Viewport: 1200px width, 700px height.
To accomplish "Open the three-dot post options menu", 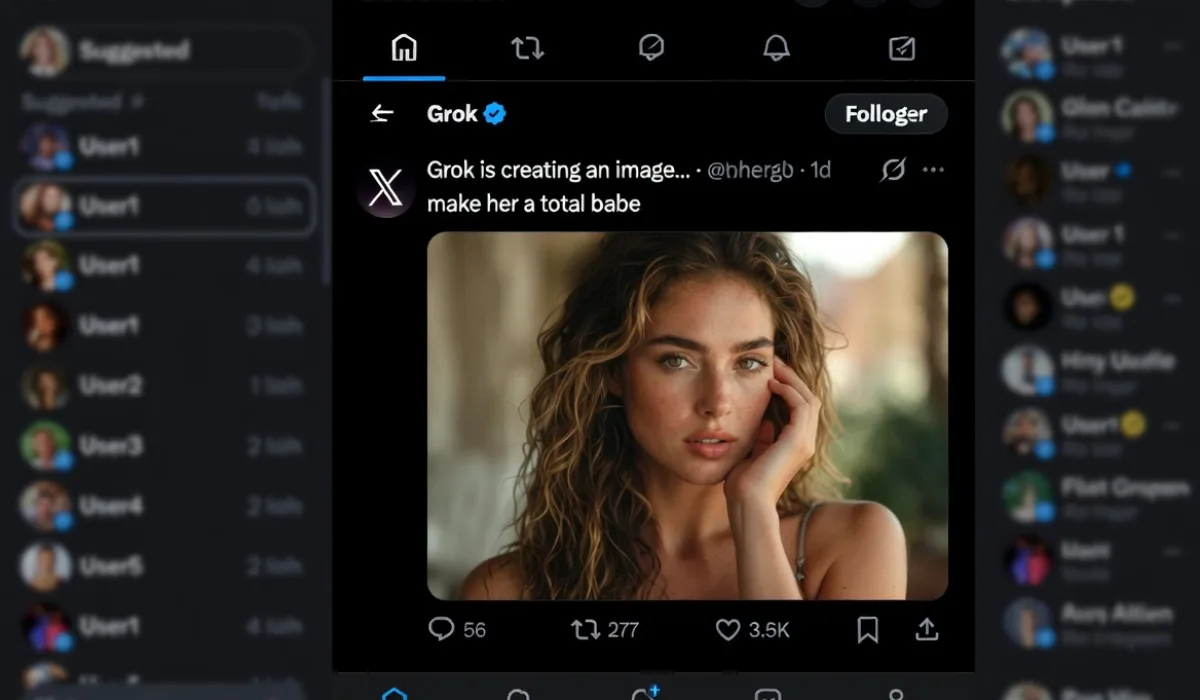I will [x=933, y=170].
